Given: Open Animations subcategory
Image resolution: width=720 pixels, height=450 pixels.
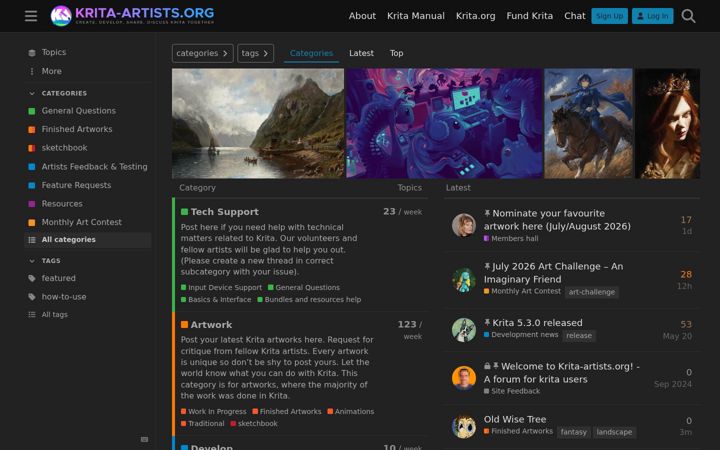Looking at the screenshot, I should (351, 411).
